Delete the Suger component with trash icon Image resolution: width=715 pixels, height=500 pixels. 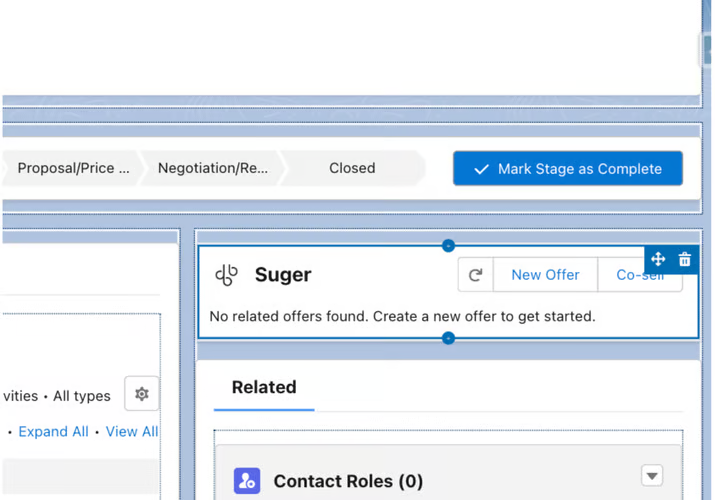(x=685, y=260)
